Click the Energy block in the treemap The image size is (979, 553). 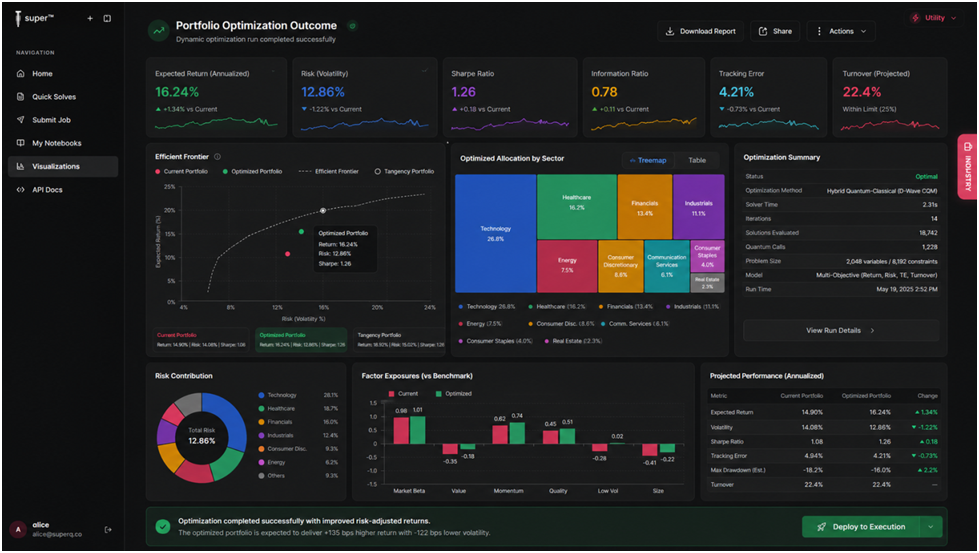pyautogui.click(x=567, y=266)
